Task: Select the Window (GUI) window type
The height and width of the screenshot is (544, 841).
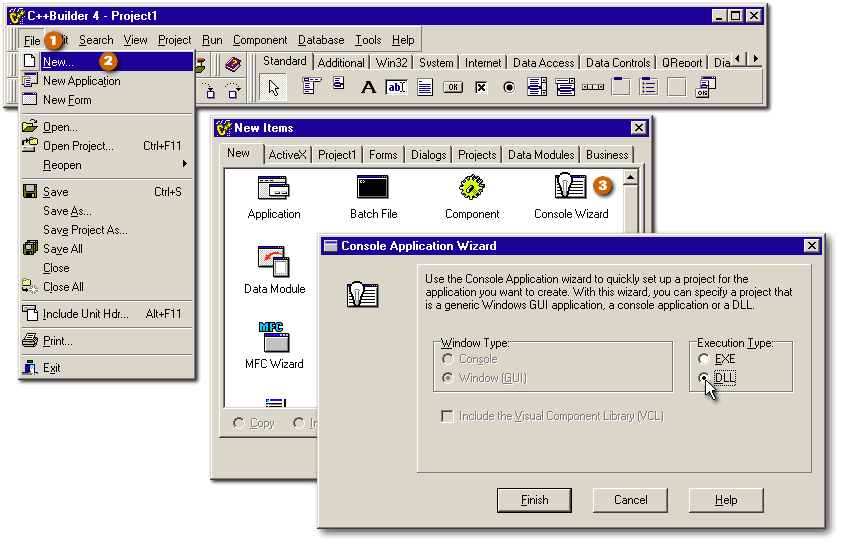Action: (484, 378)
